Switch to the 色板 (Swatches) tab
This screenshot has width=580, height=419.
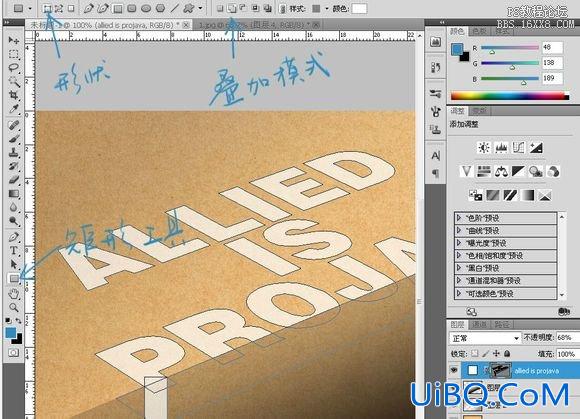click(x=479, y=31)
